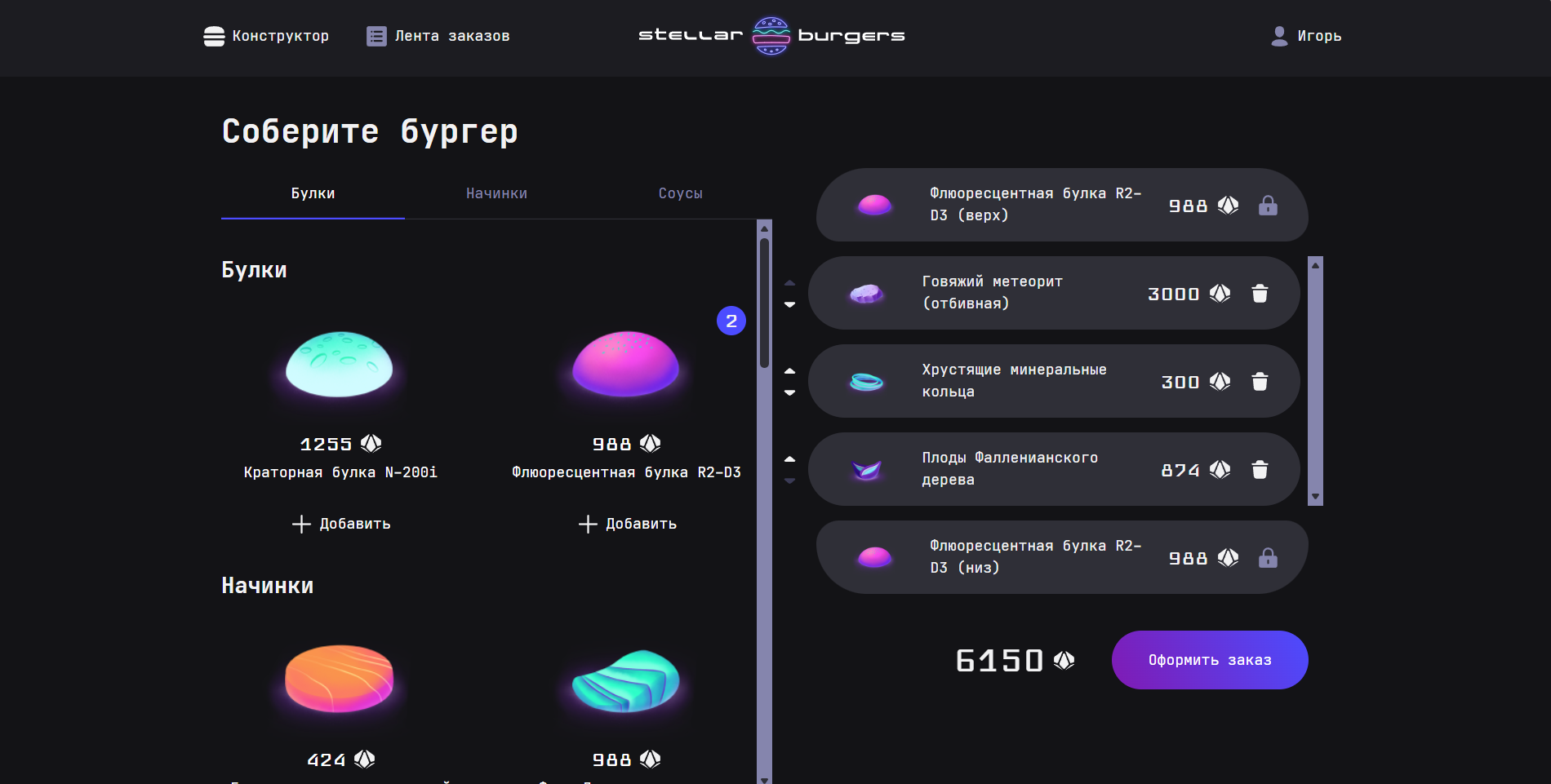Open teal filling image priced 988

point(626,680)
